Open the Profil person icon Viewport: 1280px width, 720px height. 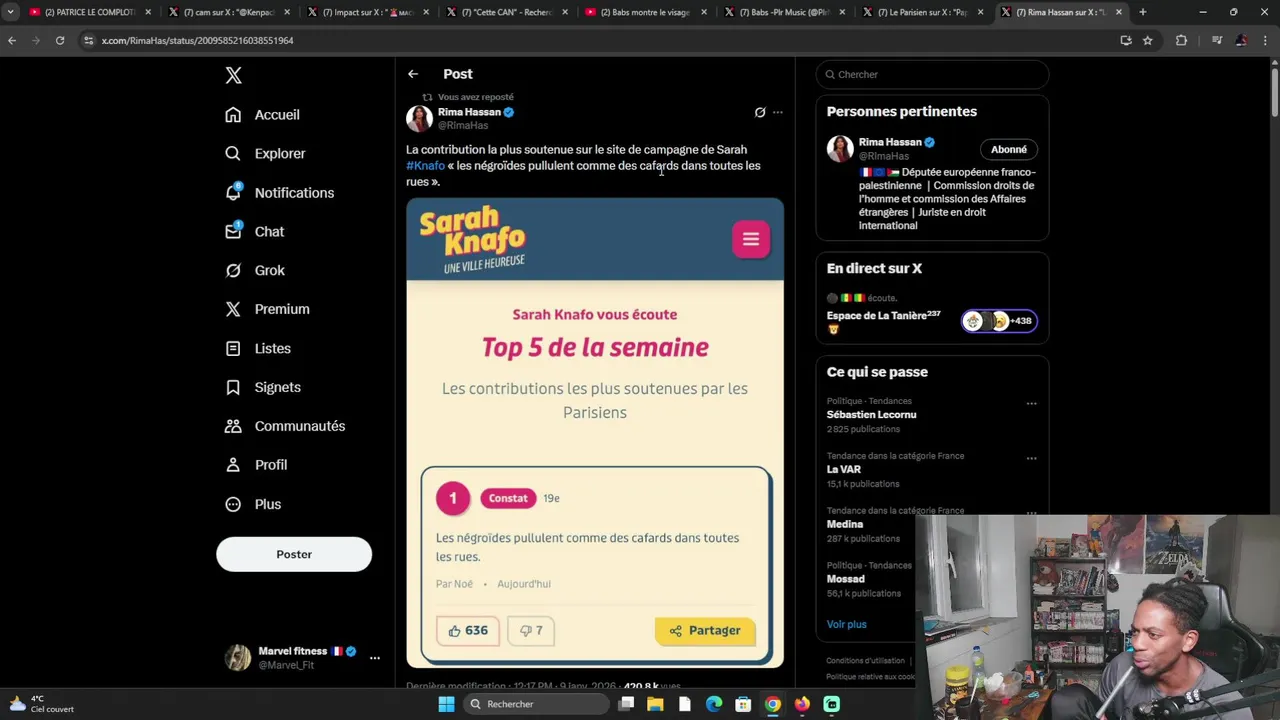tap(233, 465)
